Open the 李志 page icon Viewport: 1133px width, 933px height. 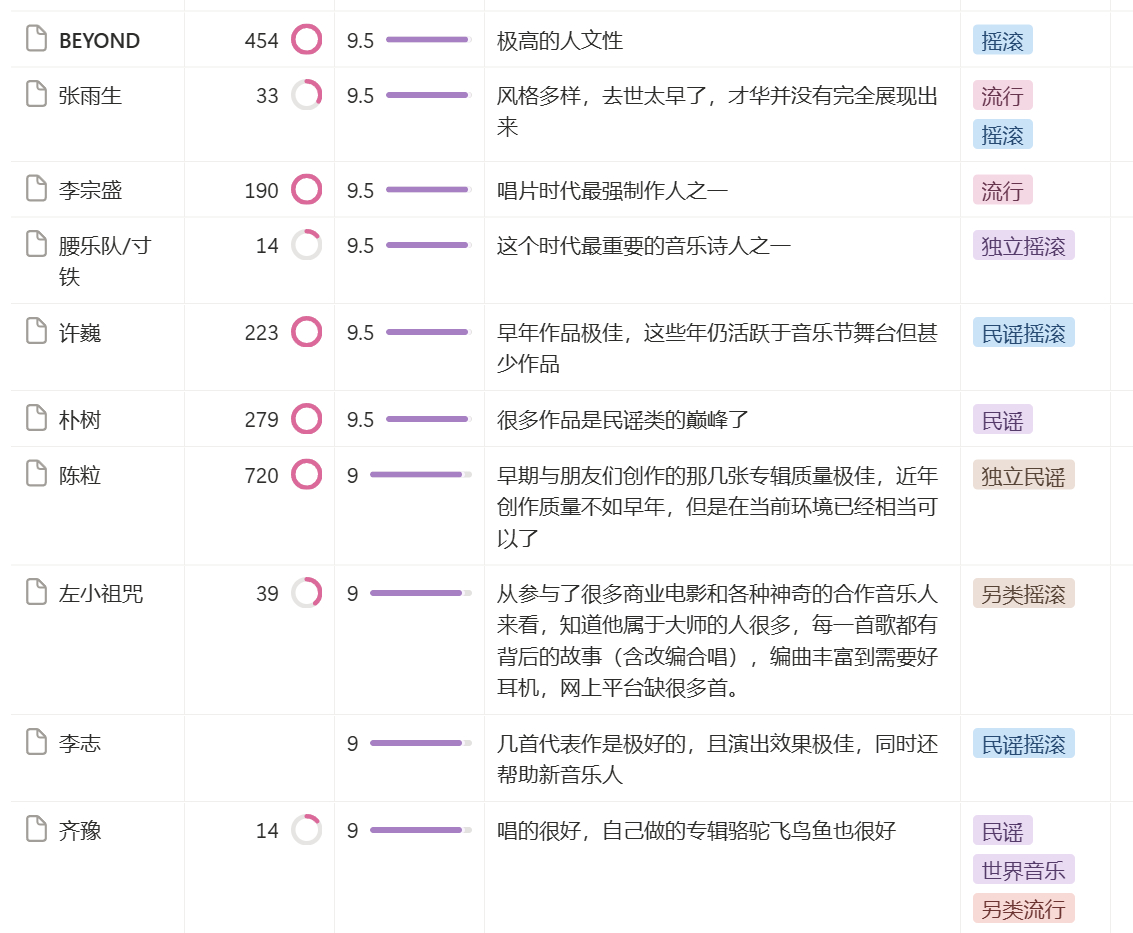pyautogui.click(x=36, y=742)
